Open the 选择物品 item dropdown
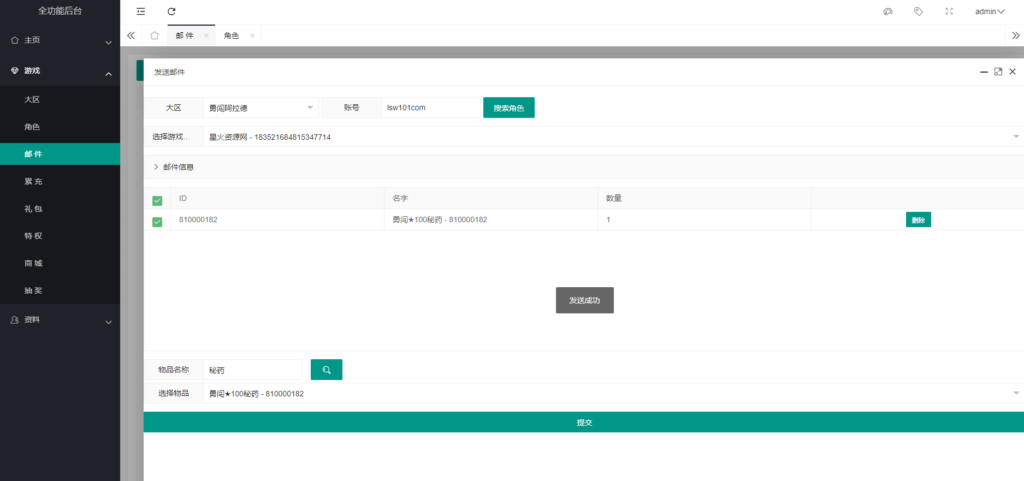 (x=610, y=394)
